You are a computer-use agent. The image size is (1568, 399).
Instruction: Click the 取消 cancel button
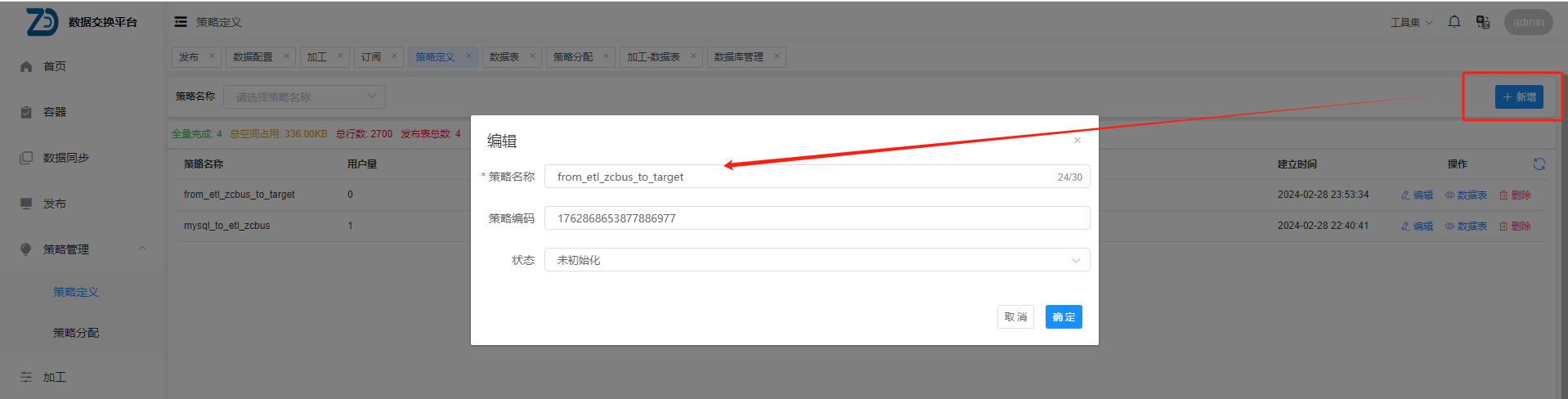coord(1015,317)
